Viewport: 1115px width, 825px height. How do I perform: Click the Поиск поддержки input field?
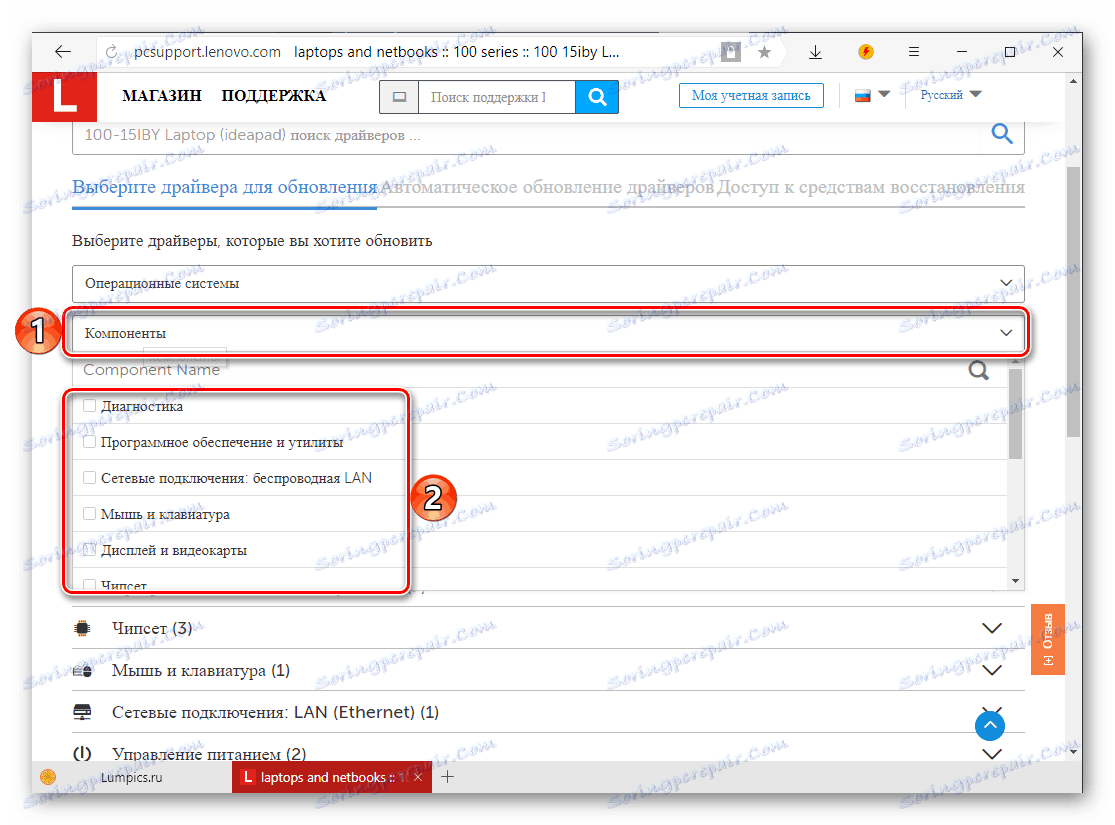coord(497,97)
